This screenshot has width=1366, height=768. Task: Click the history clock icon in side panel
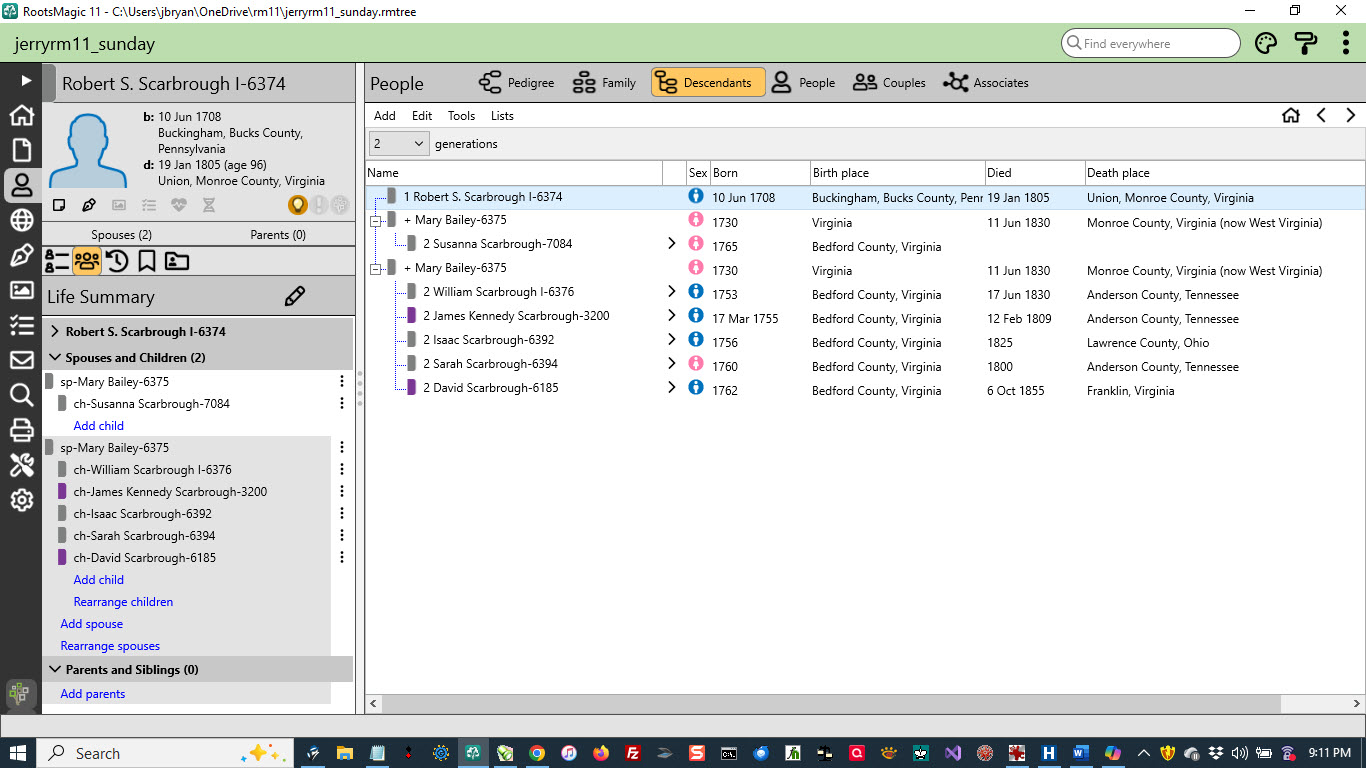coord(117,262)
